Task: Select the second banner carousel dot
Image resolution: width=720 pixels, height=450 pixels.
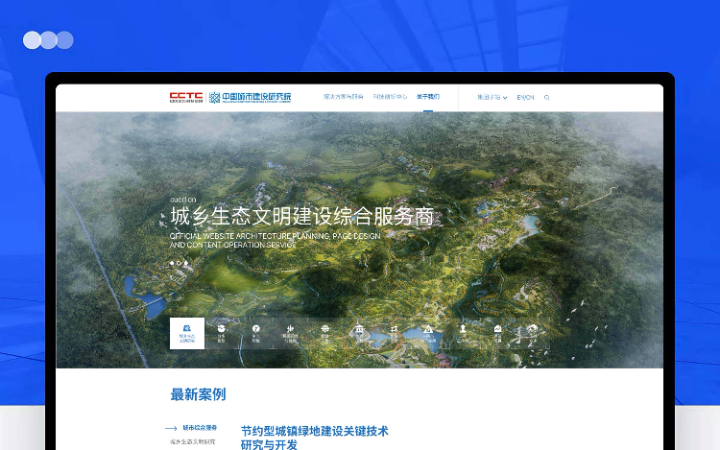Action: 178,263
